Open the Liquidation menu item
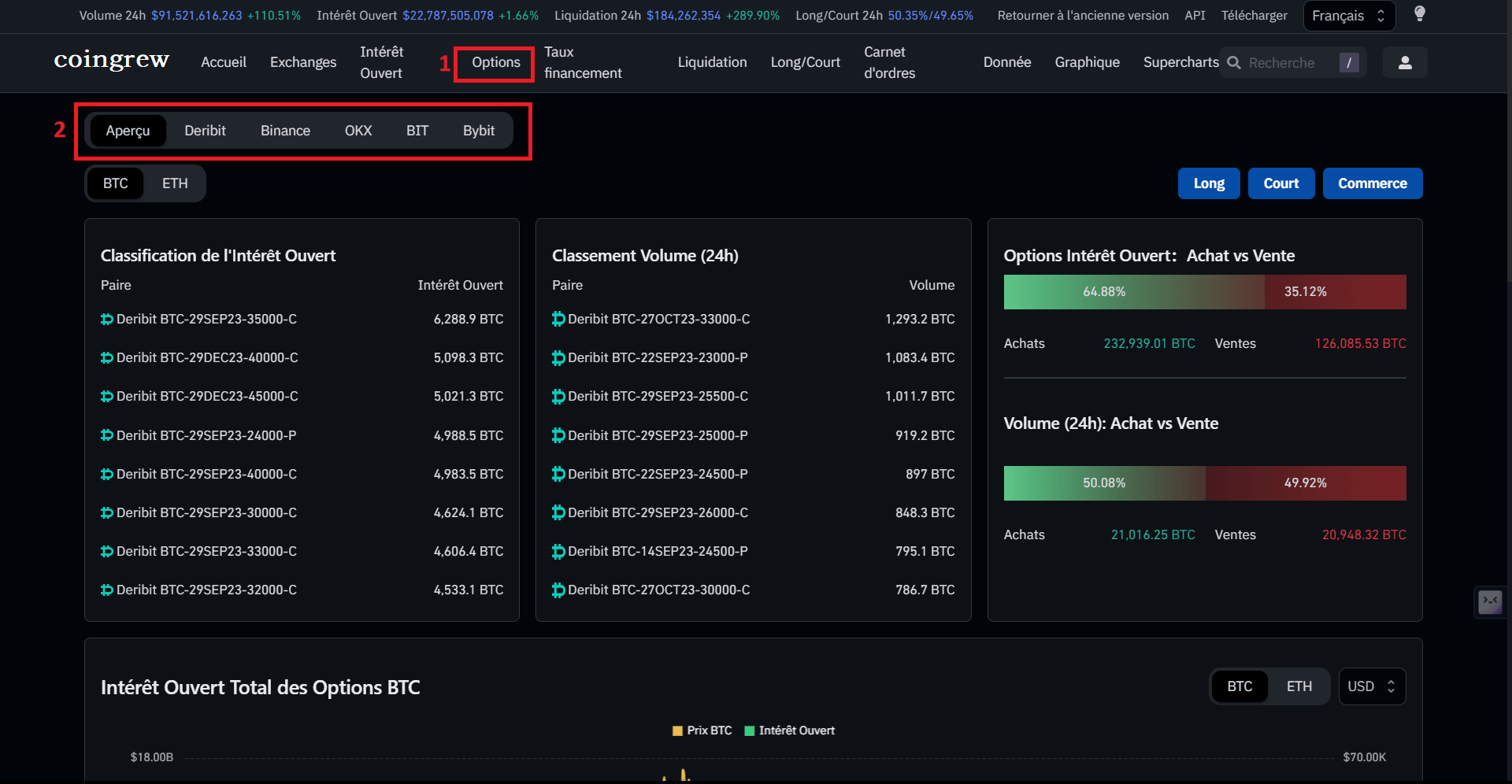 point(711,62)
